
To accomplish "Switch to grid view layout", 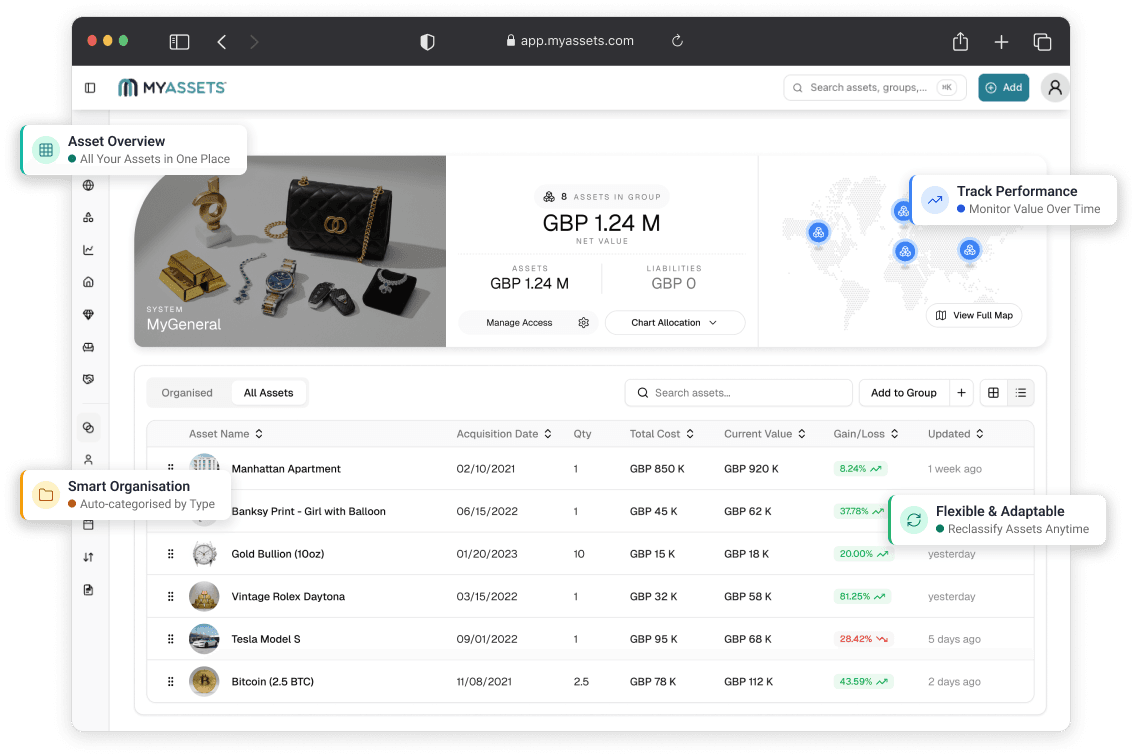I will [993, 393].
